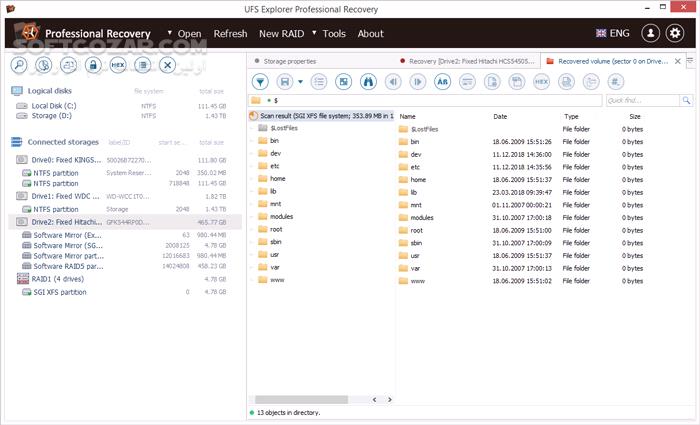Click the HEX icon in file browser toolbar

pyautogui.click(x=542, y=82)
